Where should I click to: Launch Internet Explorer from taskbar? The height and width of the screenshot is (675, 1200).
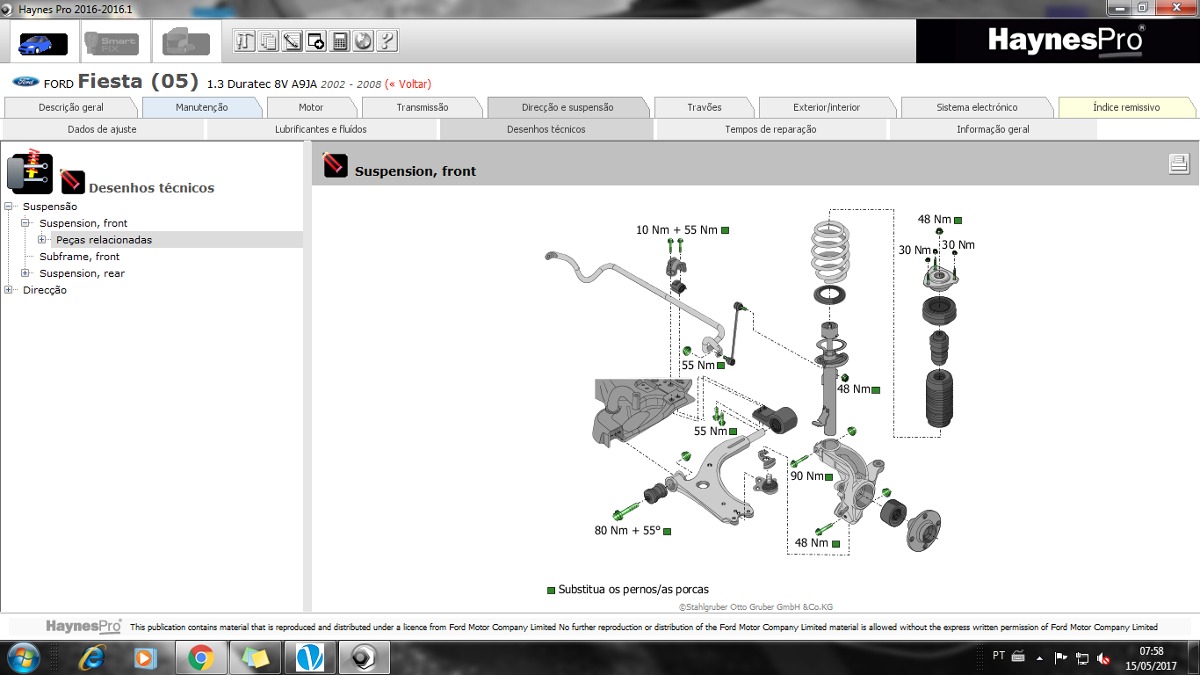pyautogui.click(x=93, y=658)
